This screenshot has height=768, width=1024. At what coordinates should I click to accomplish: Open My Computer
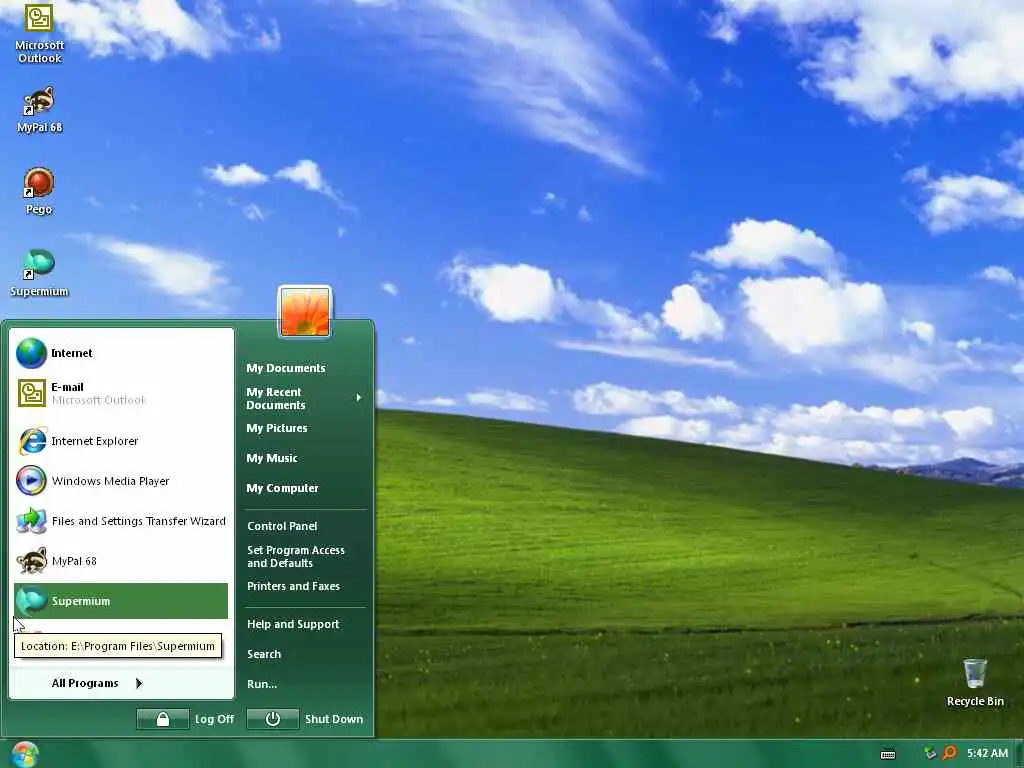(x=282, y=488)
